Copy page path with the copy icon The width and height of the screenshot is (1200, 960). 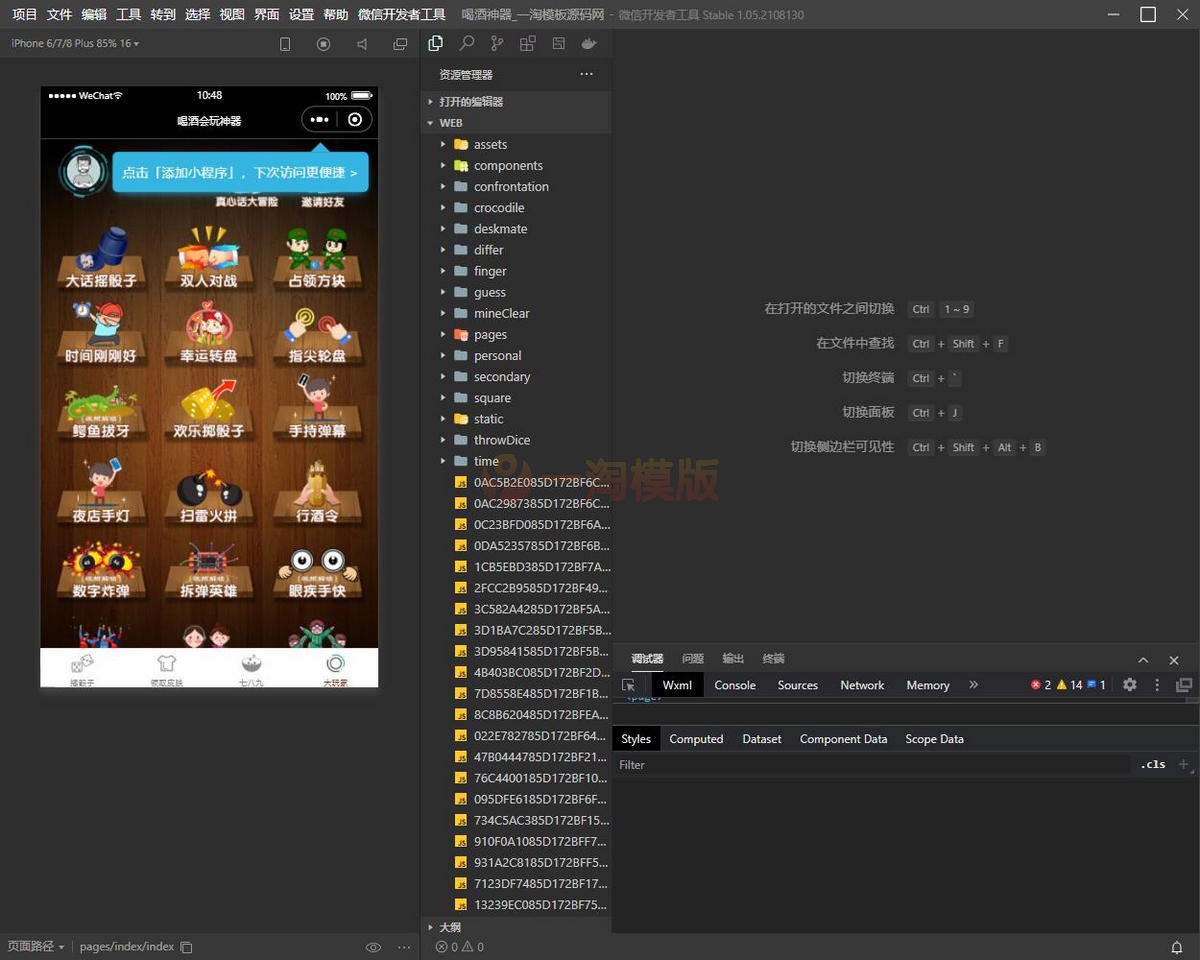(x=186, y=947)
